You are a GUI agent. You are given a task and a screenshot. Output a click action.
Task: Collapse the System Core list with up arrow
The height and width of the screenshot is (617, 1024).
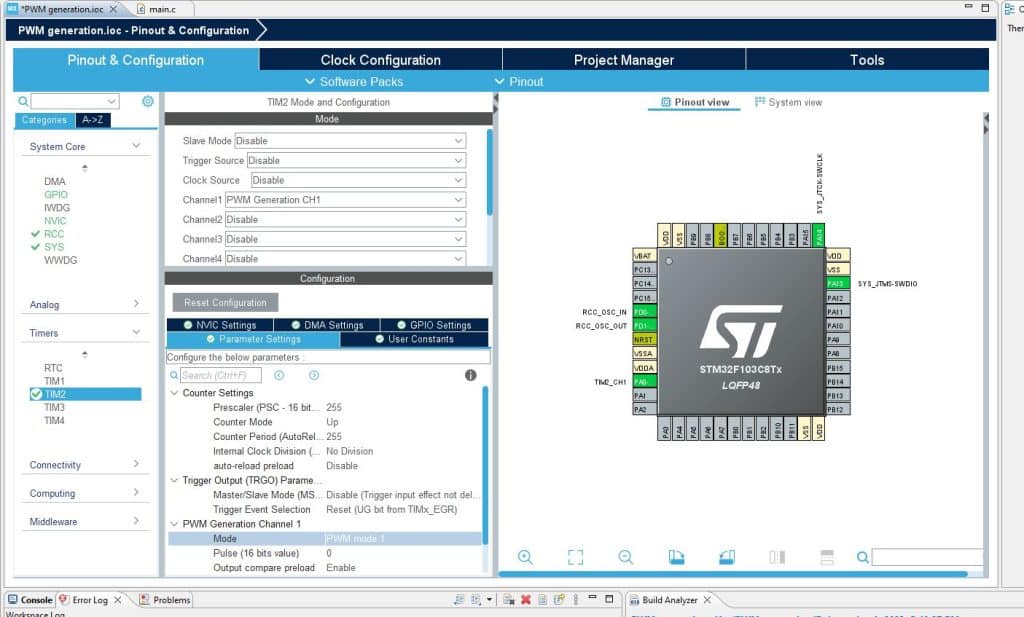click(84, 168)
